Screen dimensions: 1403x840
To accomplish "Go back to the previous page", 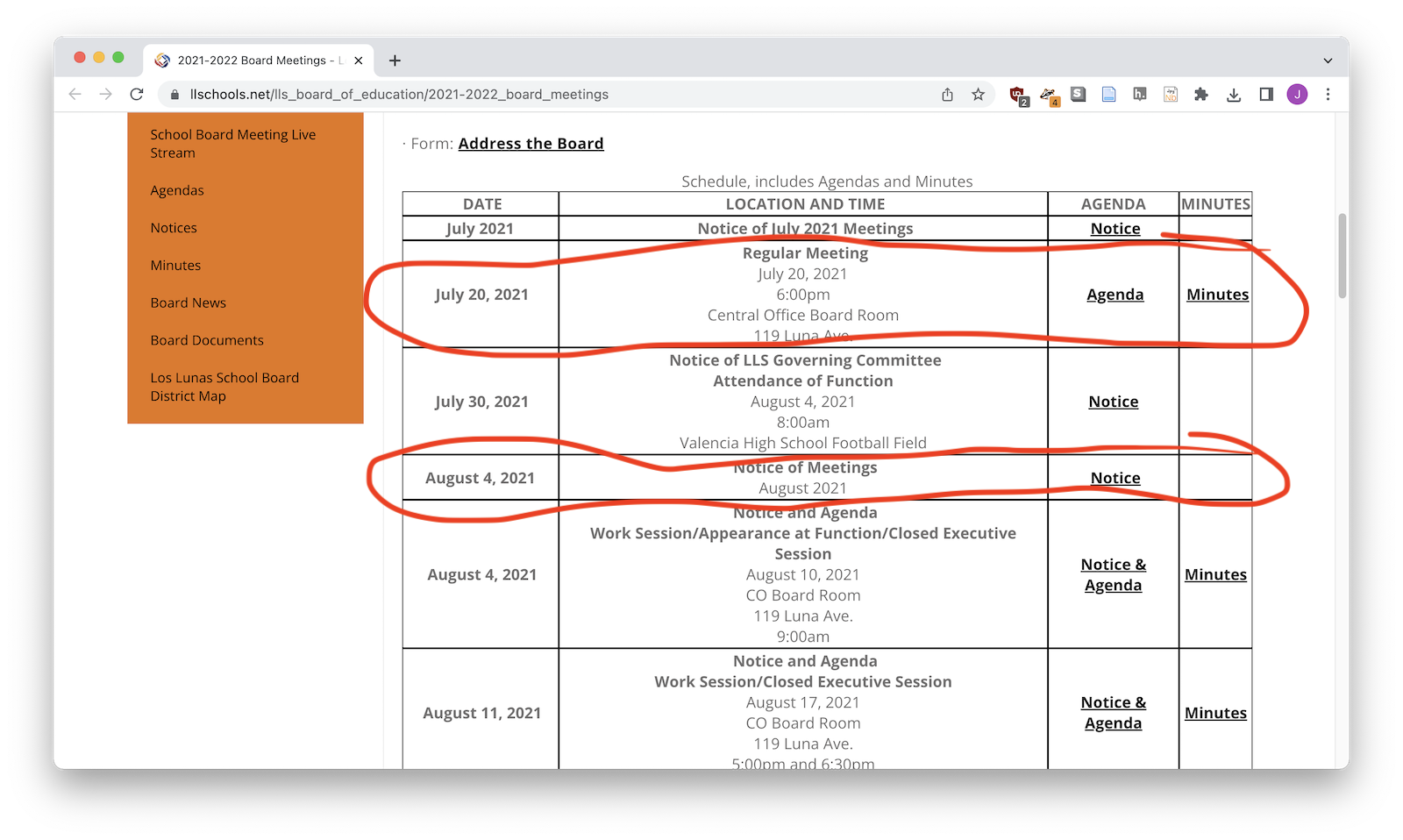I will tap(75, 95).
